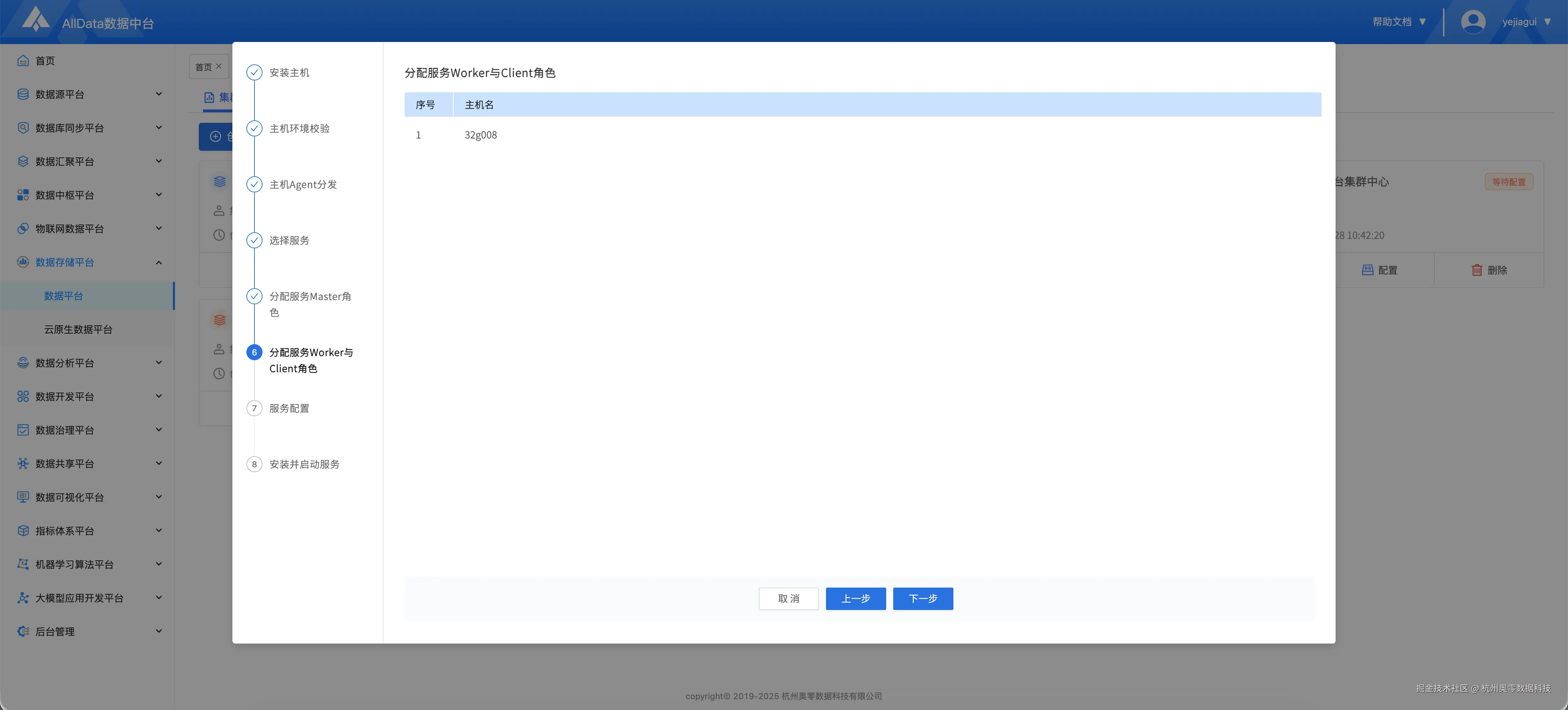Open the 云原生数据平台 menu item
Screen dimensions: 1568x710
tap(78, 329)
